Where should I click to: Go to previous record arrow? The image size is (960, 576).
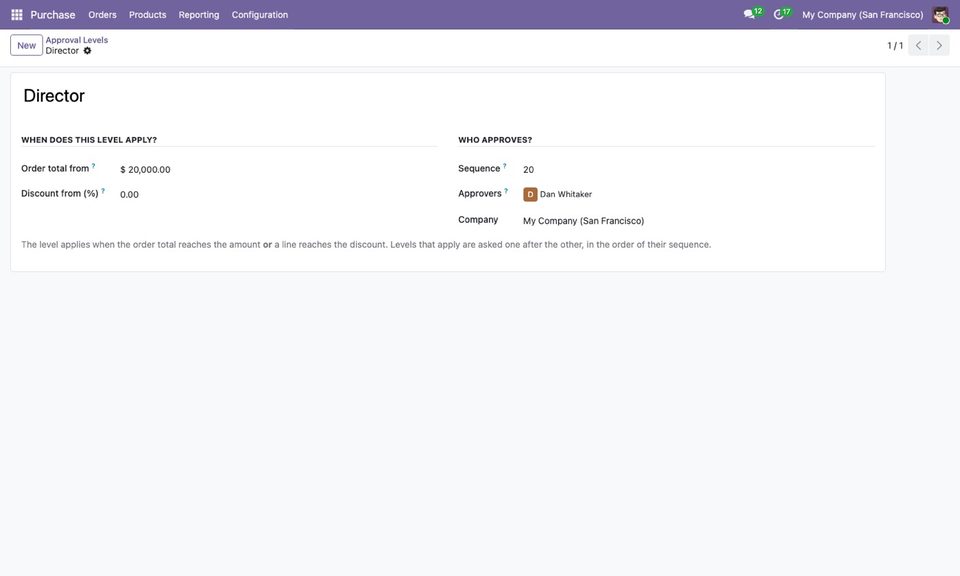coord(918,45)
